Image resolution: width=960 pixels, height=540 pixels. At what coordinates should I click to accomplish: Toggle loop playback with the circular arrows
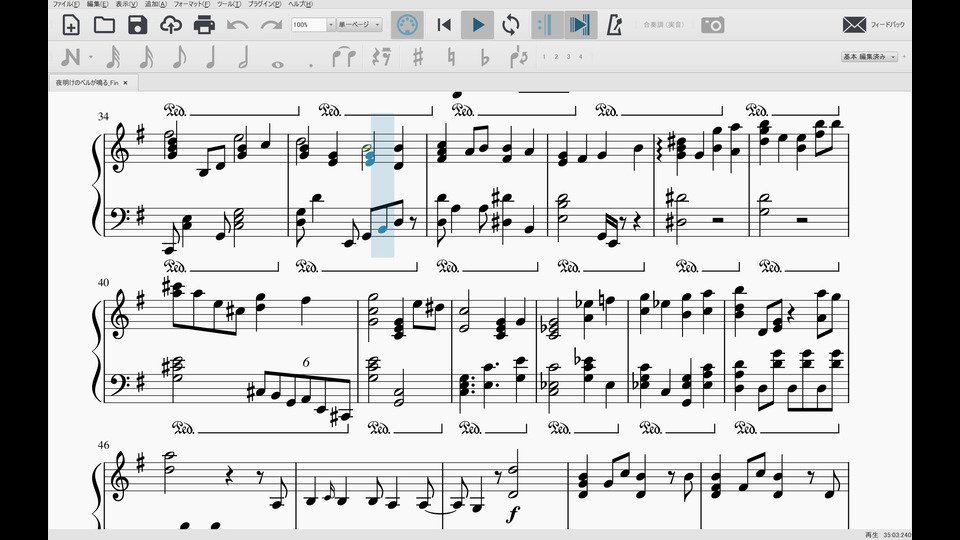(x=511, y=25)
